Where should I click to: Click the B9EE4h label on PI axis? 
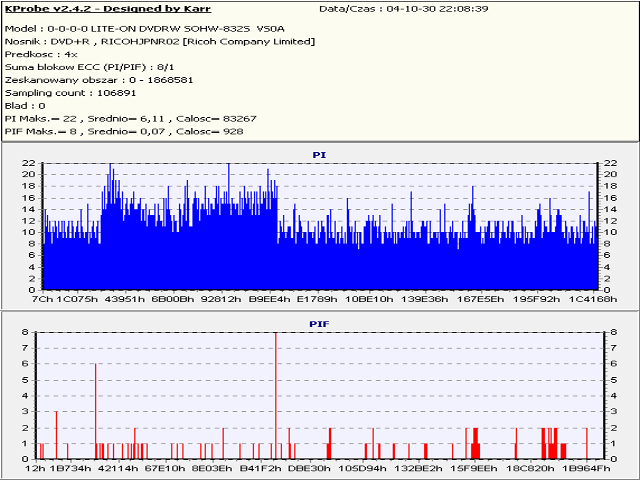click(x=270, y=298)
